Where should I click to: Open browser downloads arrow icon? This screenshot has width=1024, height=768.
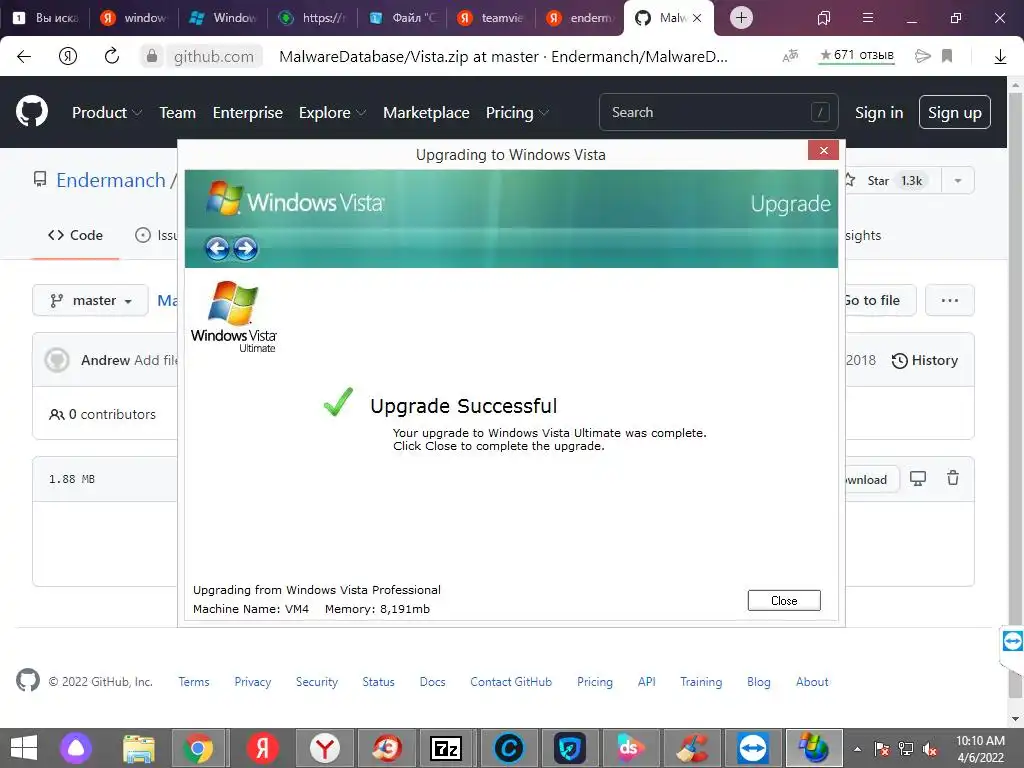tap(1000, 57)
